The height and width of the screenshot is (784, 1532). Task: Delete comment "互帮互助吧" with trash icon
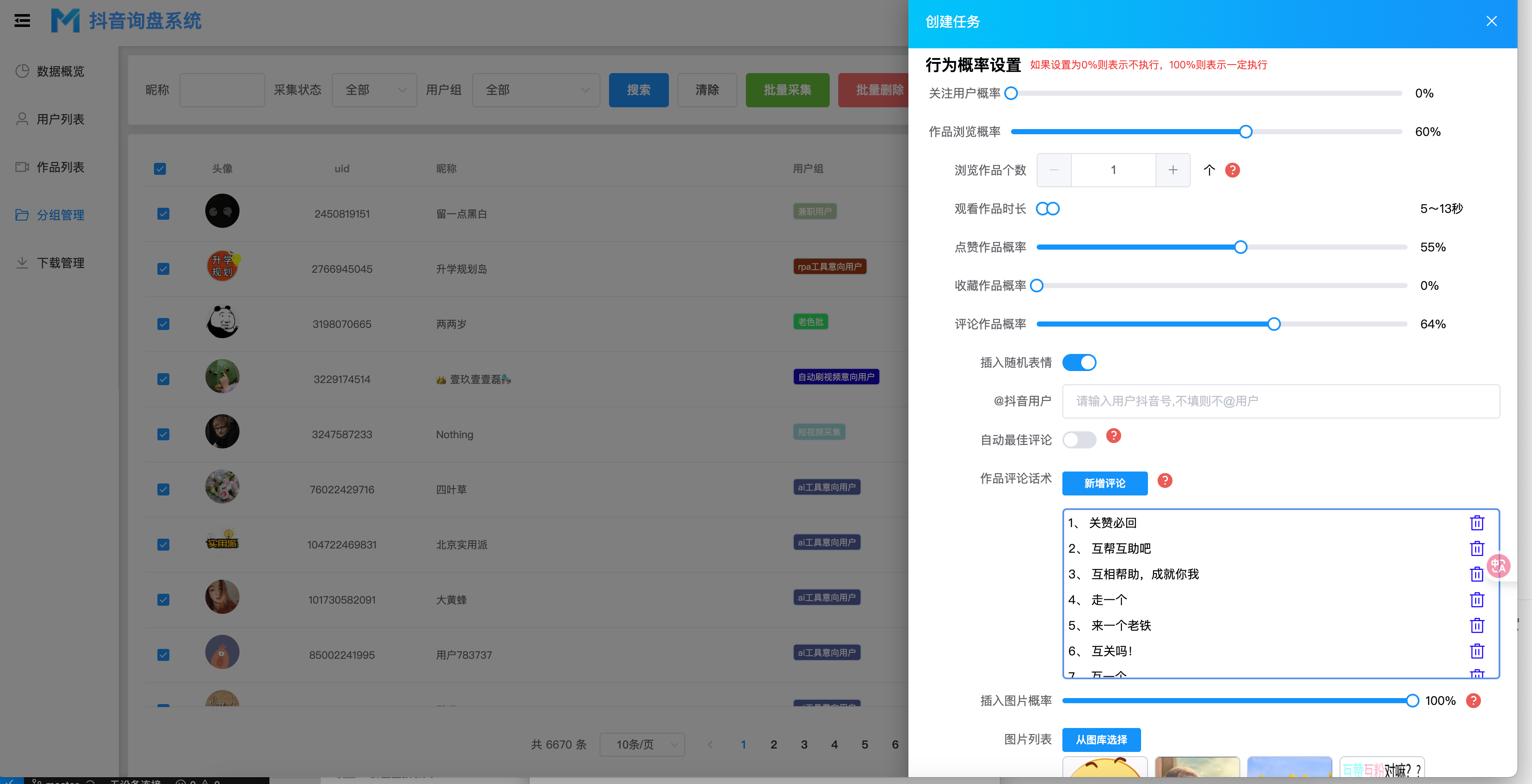[x=1477, y=548]
